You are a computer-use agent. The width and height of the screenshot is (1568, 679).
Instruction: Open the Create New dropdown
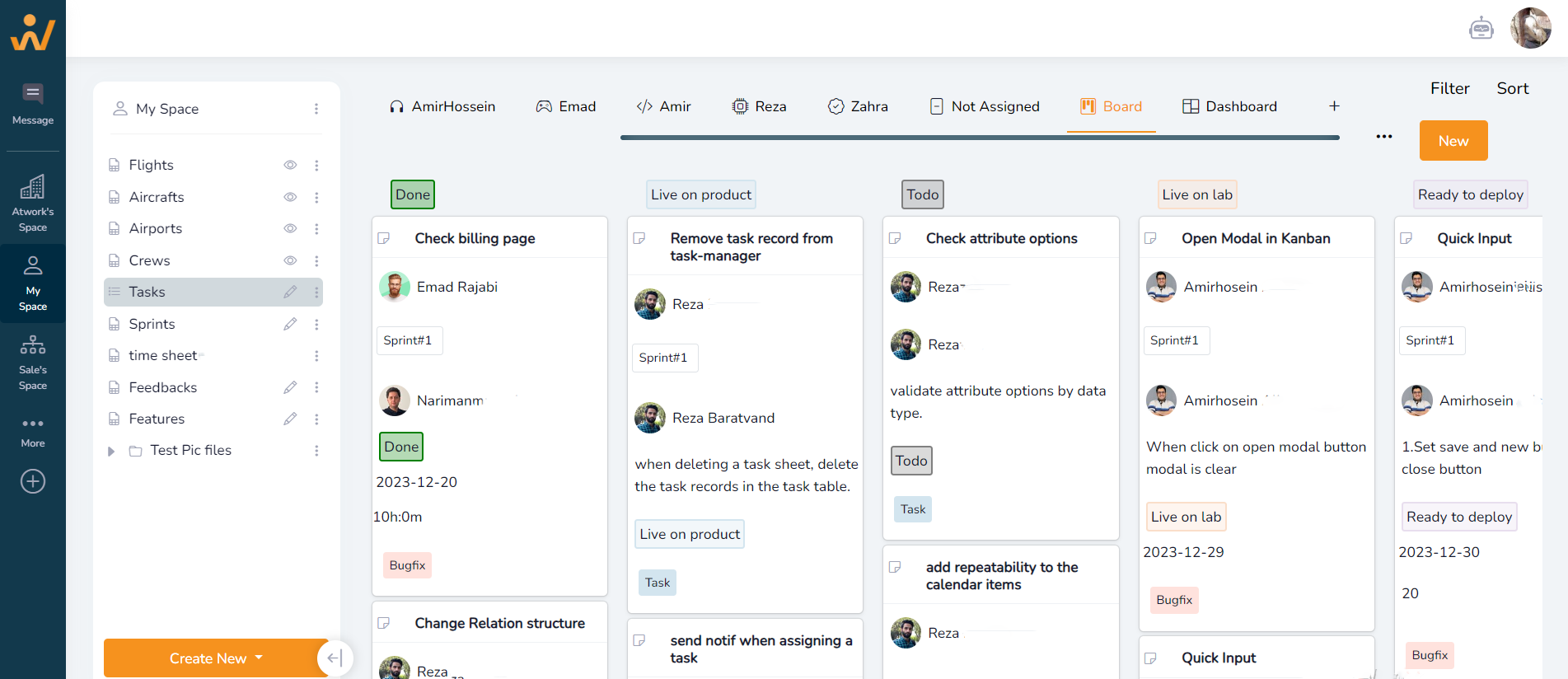point(216,658)
